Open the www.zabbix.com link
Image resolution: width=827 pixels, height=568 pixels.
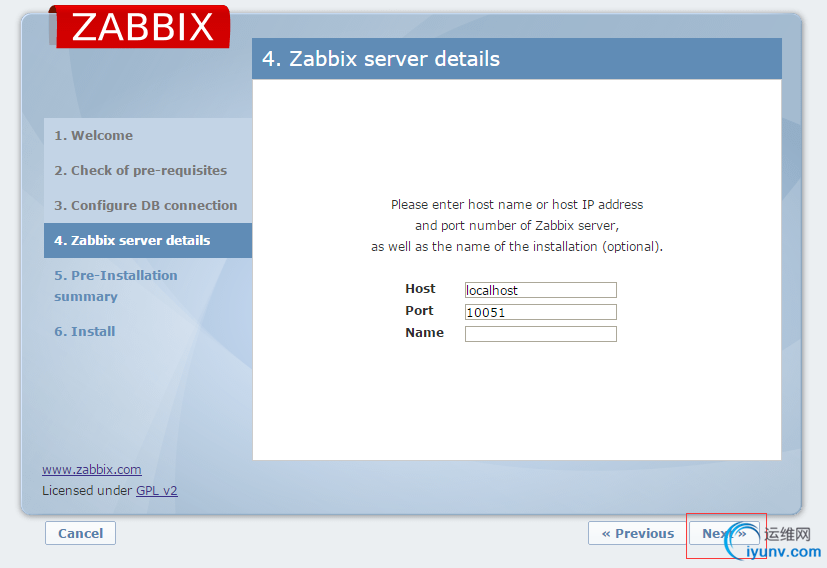click(x=92, y=469)
